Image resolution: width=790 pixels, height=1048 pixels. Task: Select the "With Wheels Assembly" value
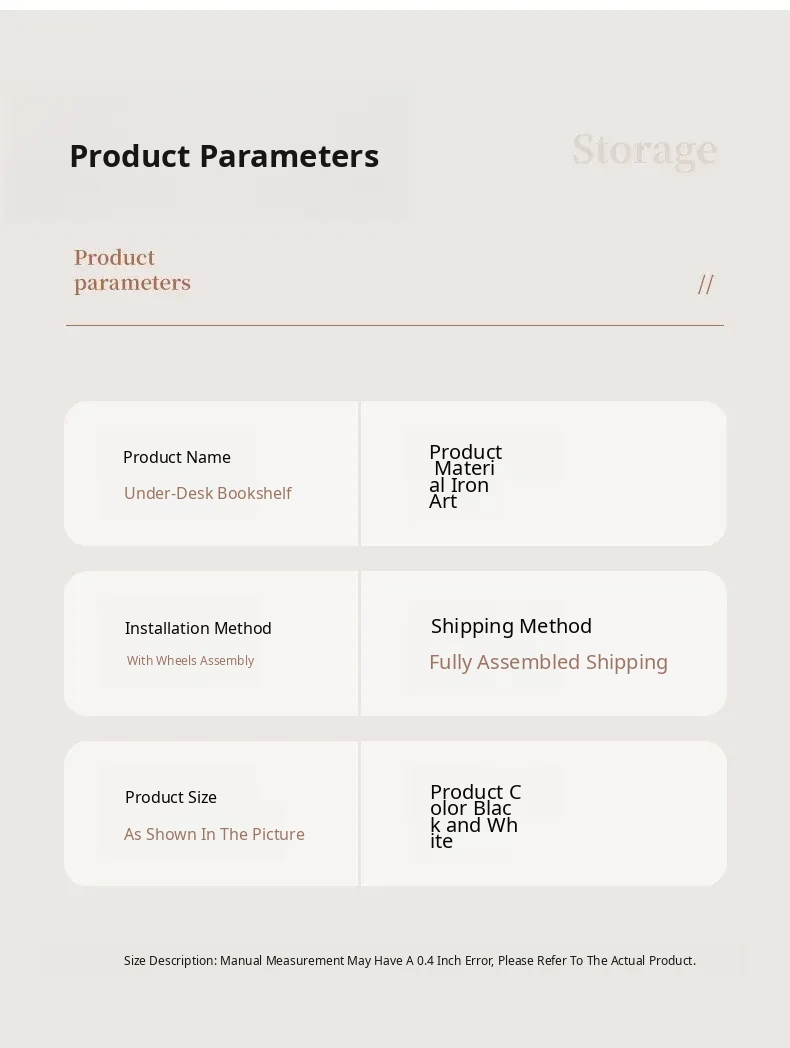pyautogui.click(x=190, y=660)
